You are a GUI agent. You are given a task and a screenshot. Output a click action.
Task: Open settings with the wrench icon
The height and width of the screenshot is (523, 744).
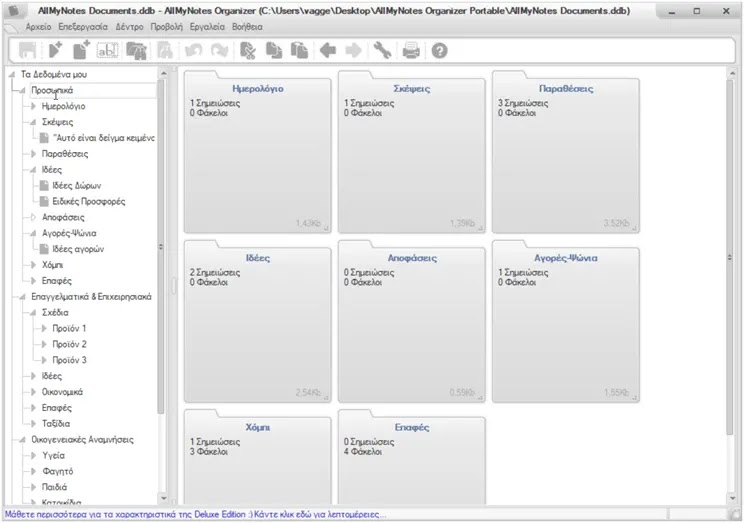coord(382,50)
